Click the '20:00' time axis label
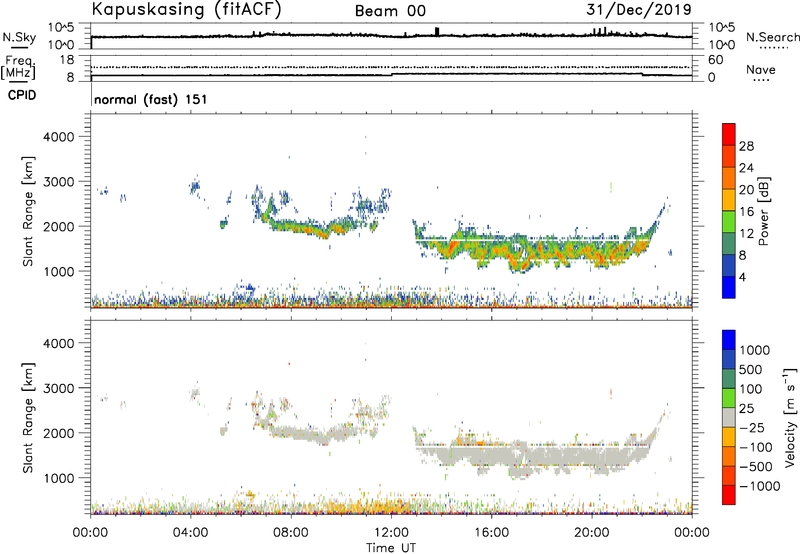Viewport: 800px width, 554px height. click(x=592, y=533)
